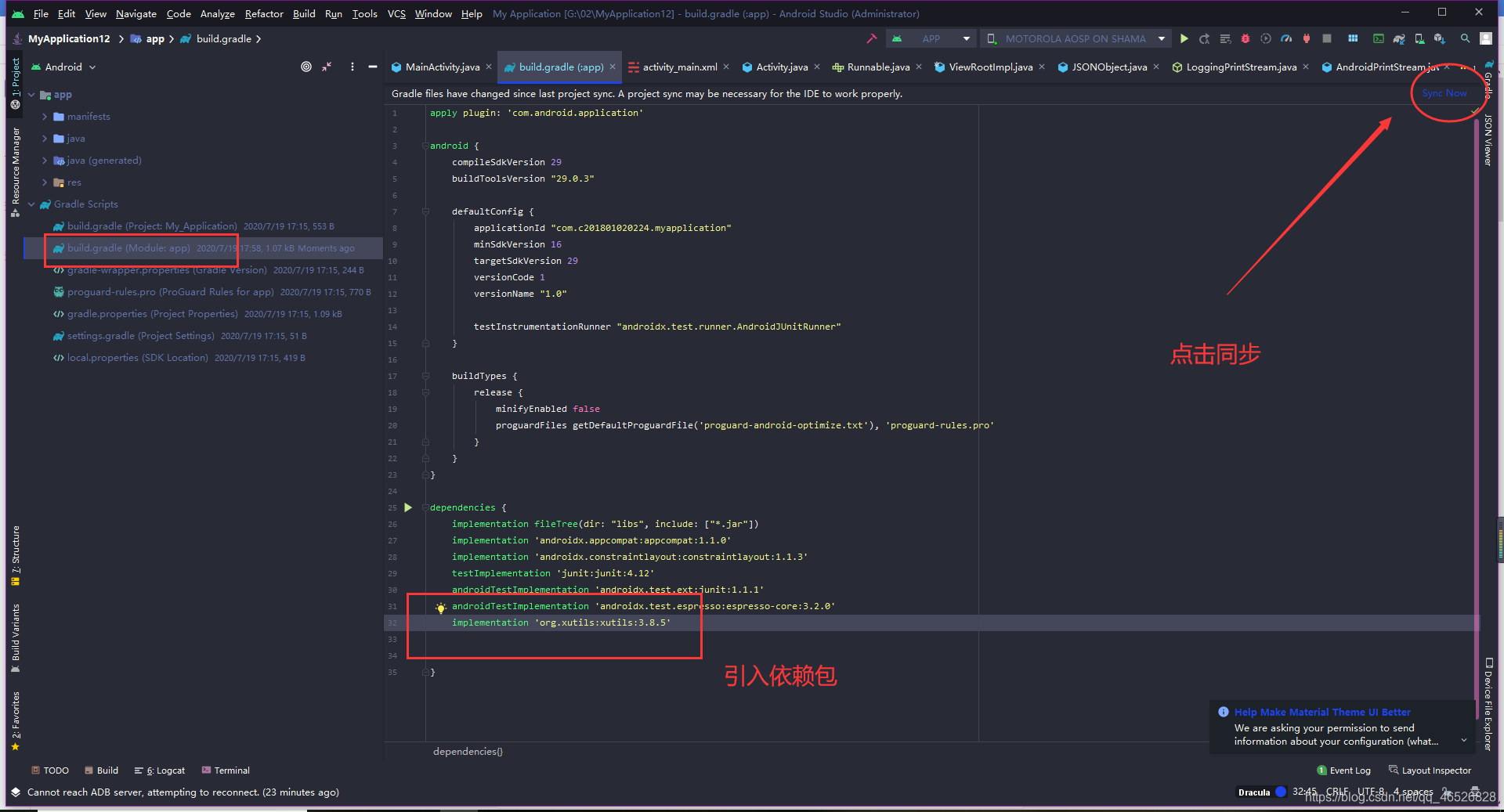Sync project with Gradle files elephant icon
Screen dimensions: 1504x812
pos(1399,38)
